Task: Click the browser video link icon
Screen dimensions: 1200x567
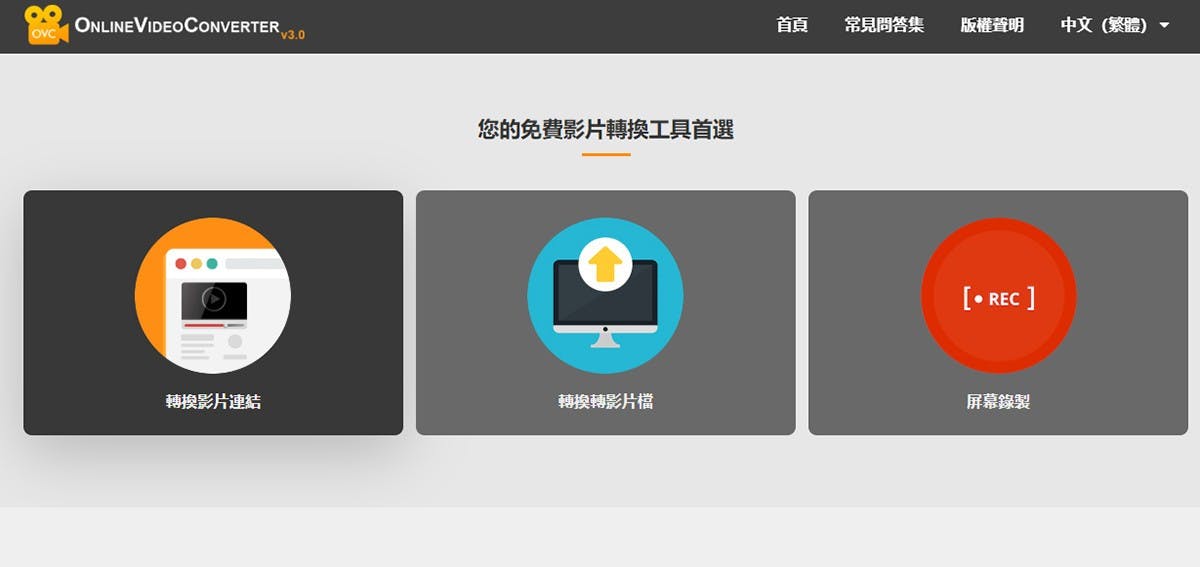Action: [x=213, y=296]
